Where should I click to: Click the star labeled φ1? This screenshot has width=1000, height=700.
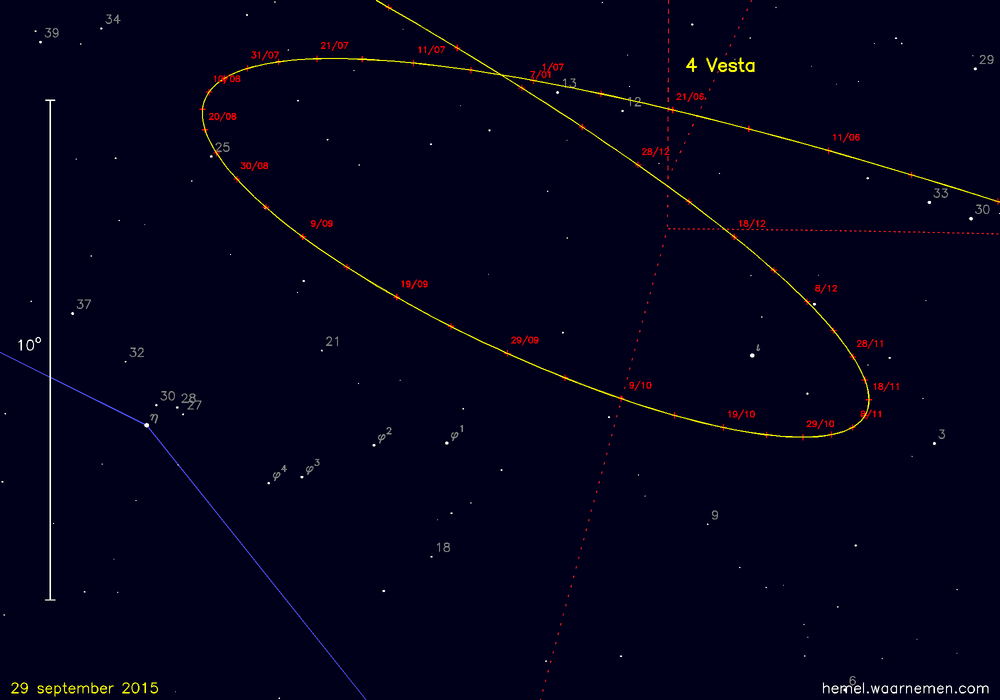(x=447, y=442)
